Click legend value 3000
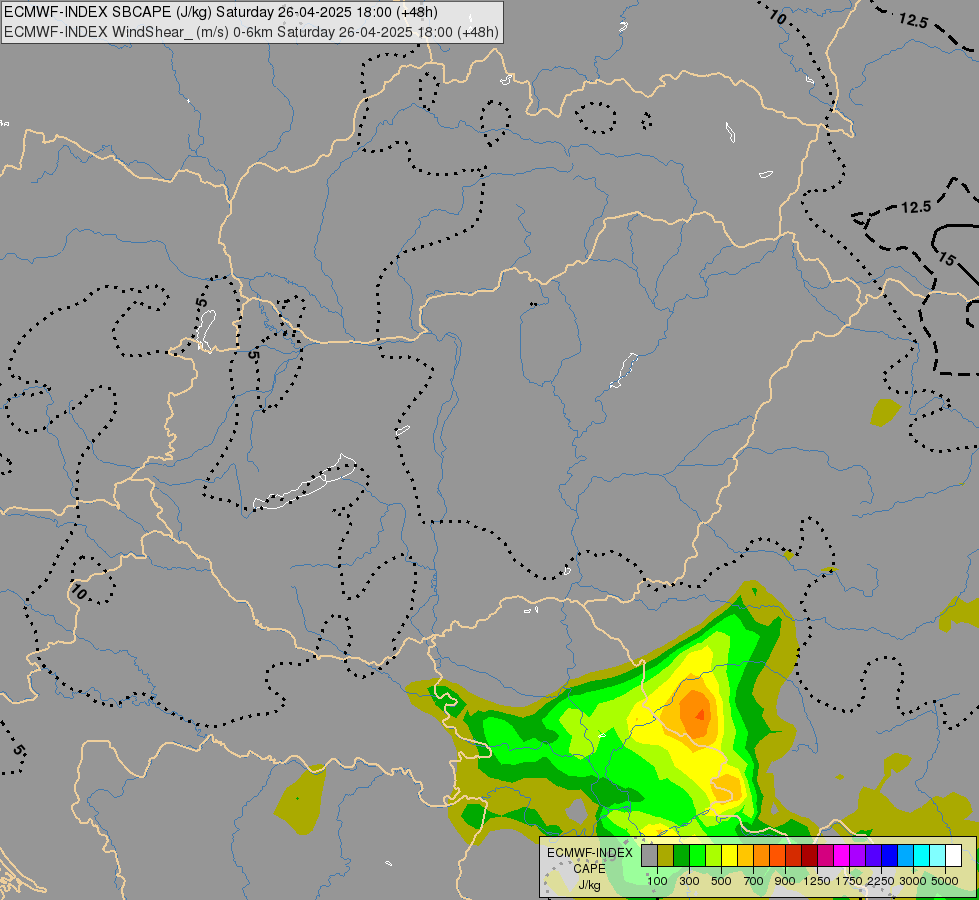The width and height of the screenshot is (979, 900). (913, 881)
